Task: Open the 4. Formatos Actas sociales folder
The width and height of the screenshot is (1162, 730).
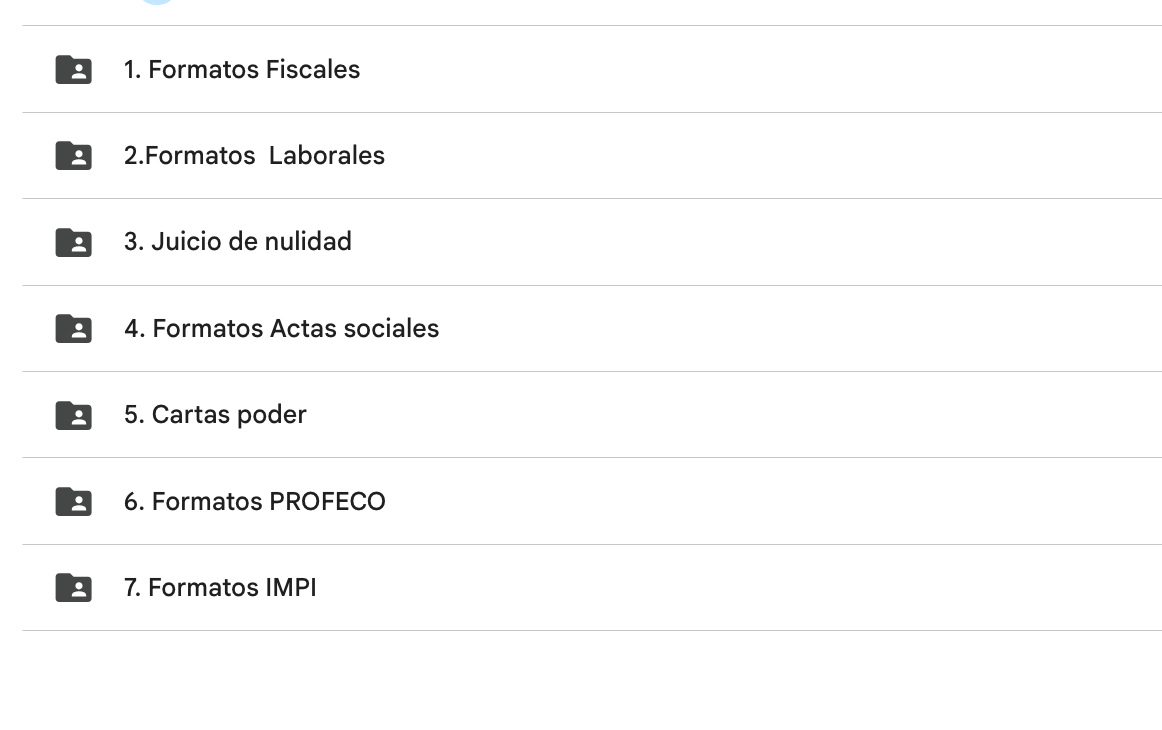Action: click(x=281, y=328)
